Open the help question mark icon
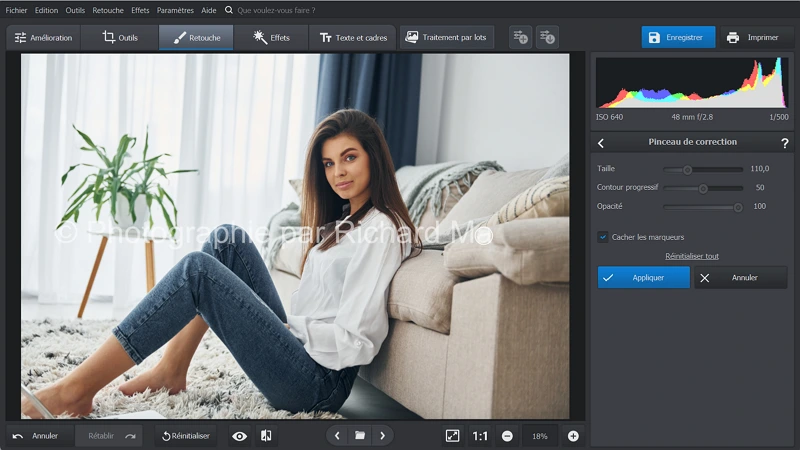The width and height of the screenshot is (800, 450). [784, 143]
